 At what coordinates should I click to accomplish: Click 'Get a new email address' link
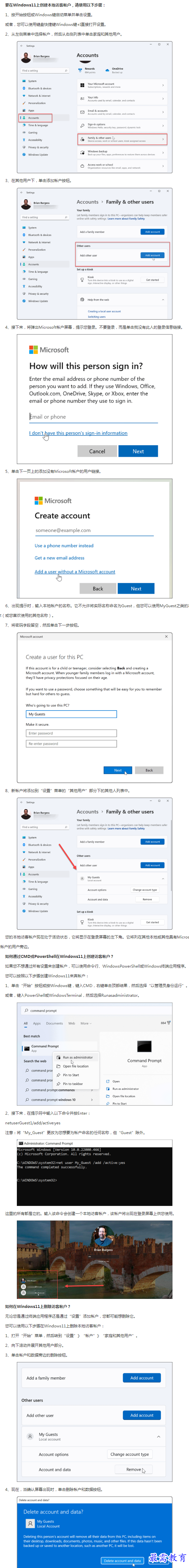pyautogui.click(x=60, y=558)
